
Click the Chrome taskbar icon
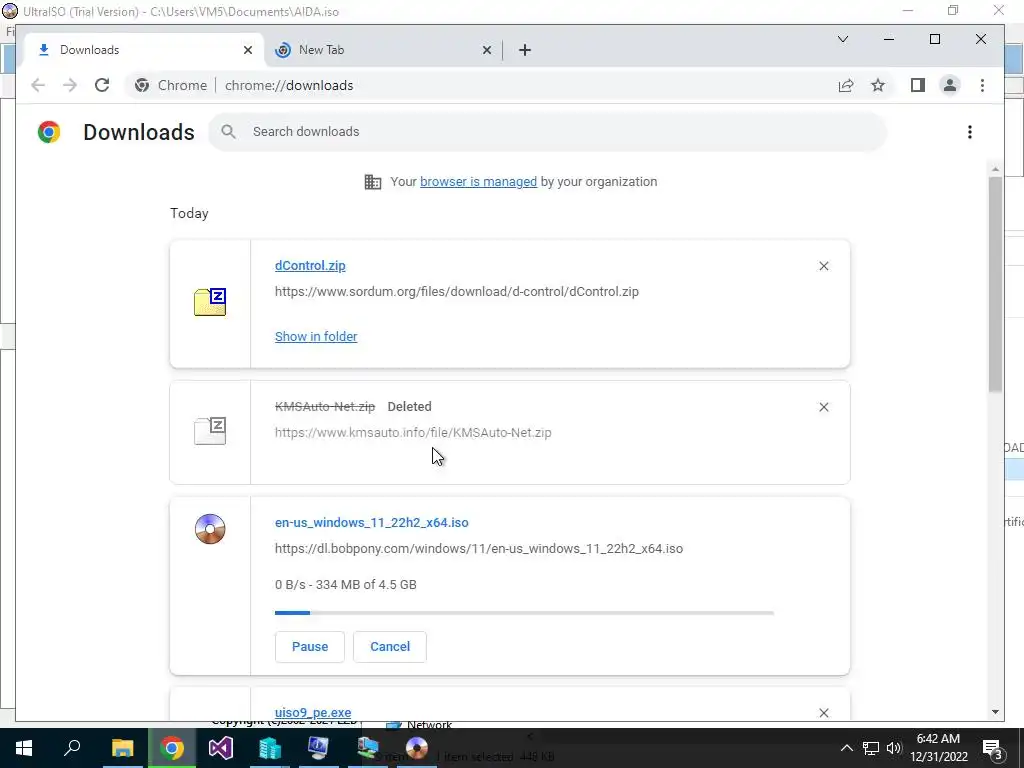[171, 748]
